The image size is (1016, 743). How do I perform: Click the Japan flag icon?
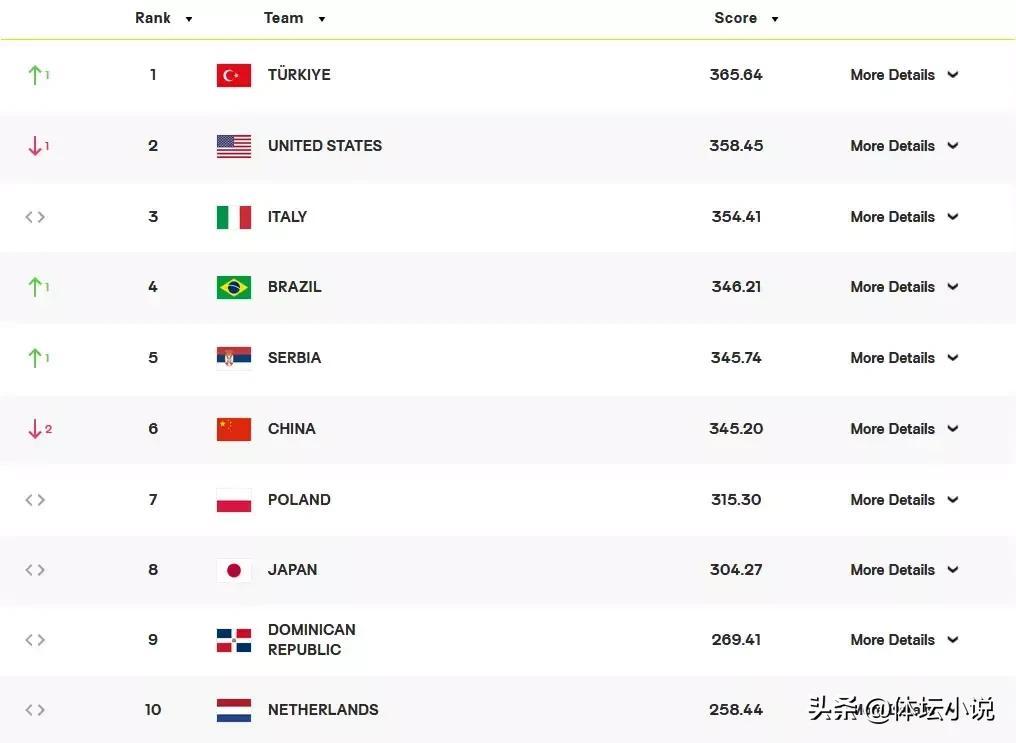(233, 570)
